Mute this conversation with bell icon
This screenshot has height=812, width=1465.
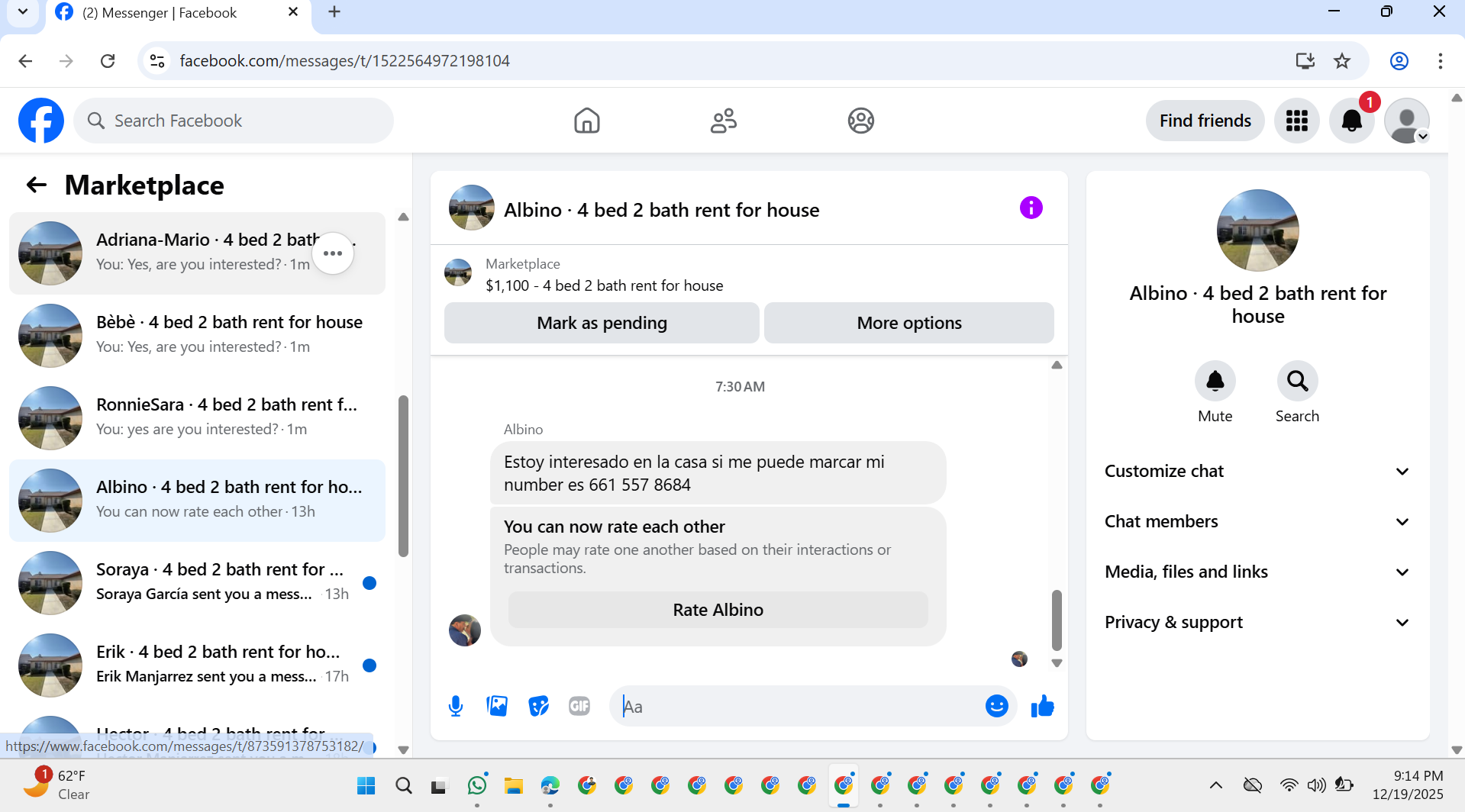1215,381
